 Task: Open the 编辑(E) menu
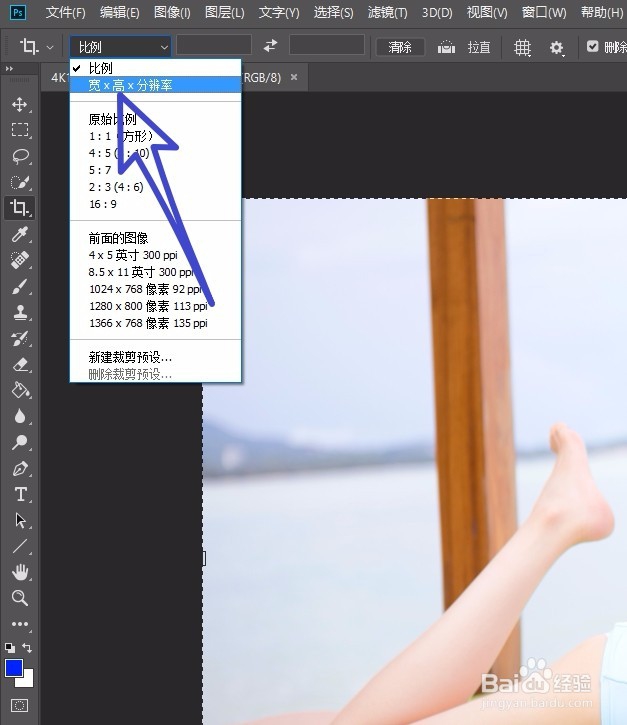coord(119,12)
